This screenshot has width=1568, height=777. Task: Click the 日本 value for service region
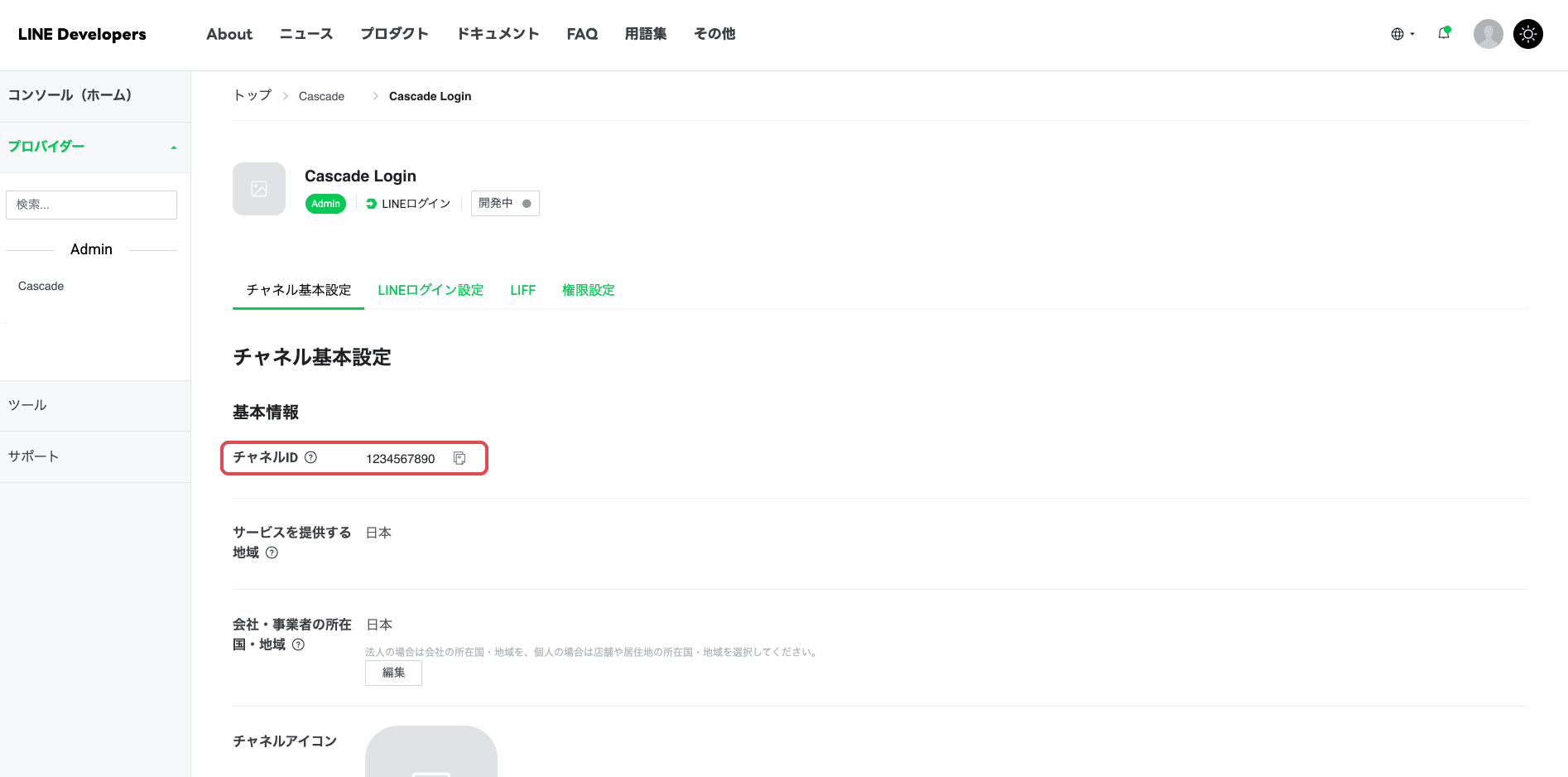378,533
